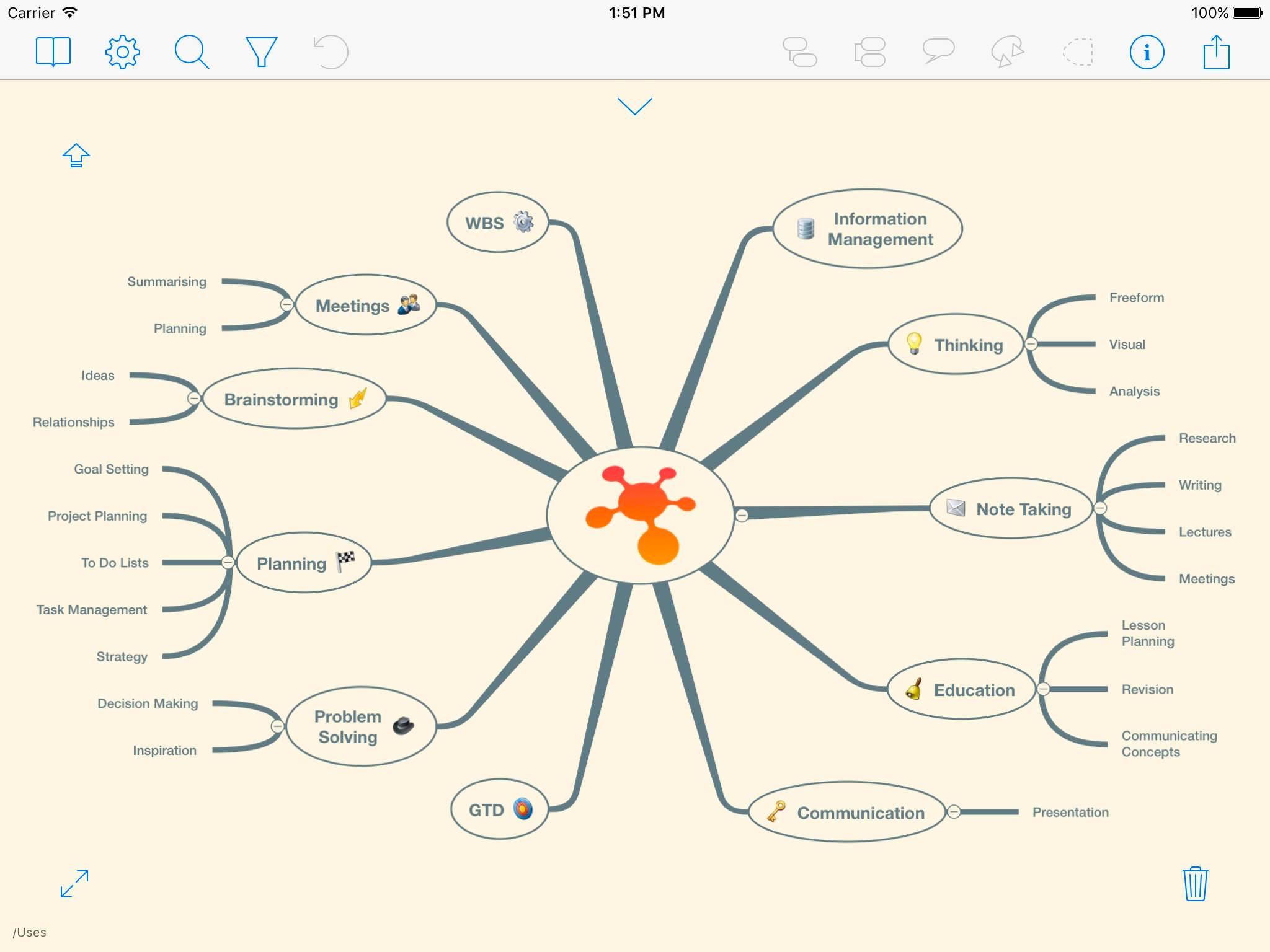Tap the search magnifier icon

pyautogui.click(x=192, y=51)
